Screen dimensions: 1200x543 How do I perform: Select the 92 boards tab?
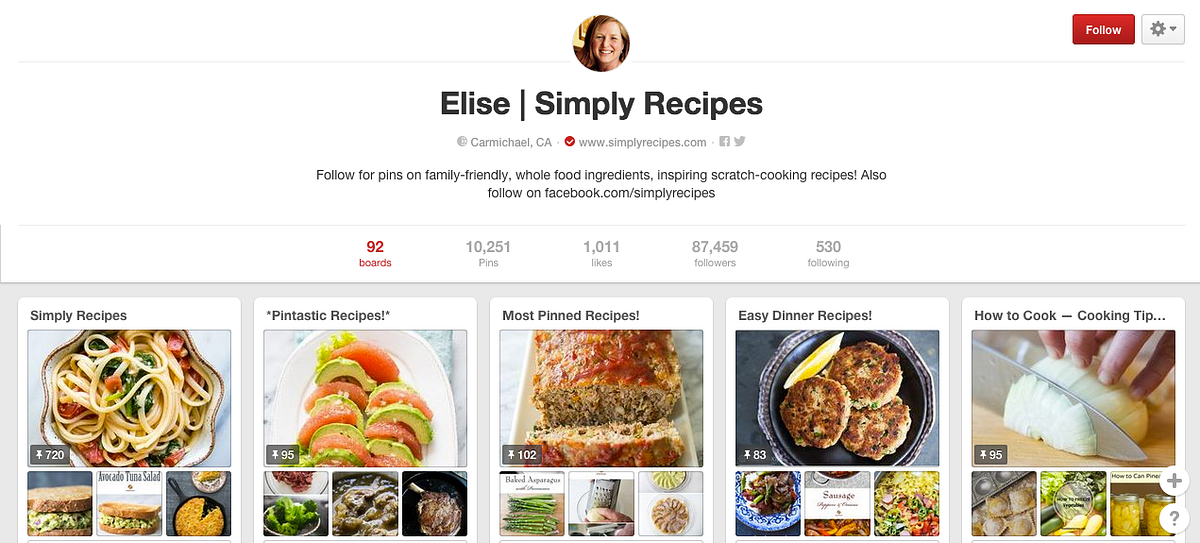point(375,254)
